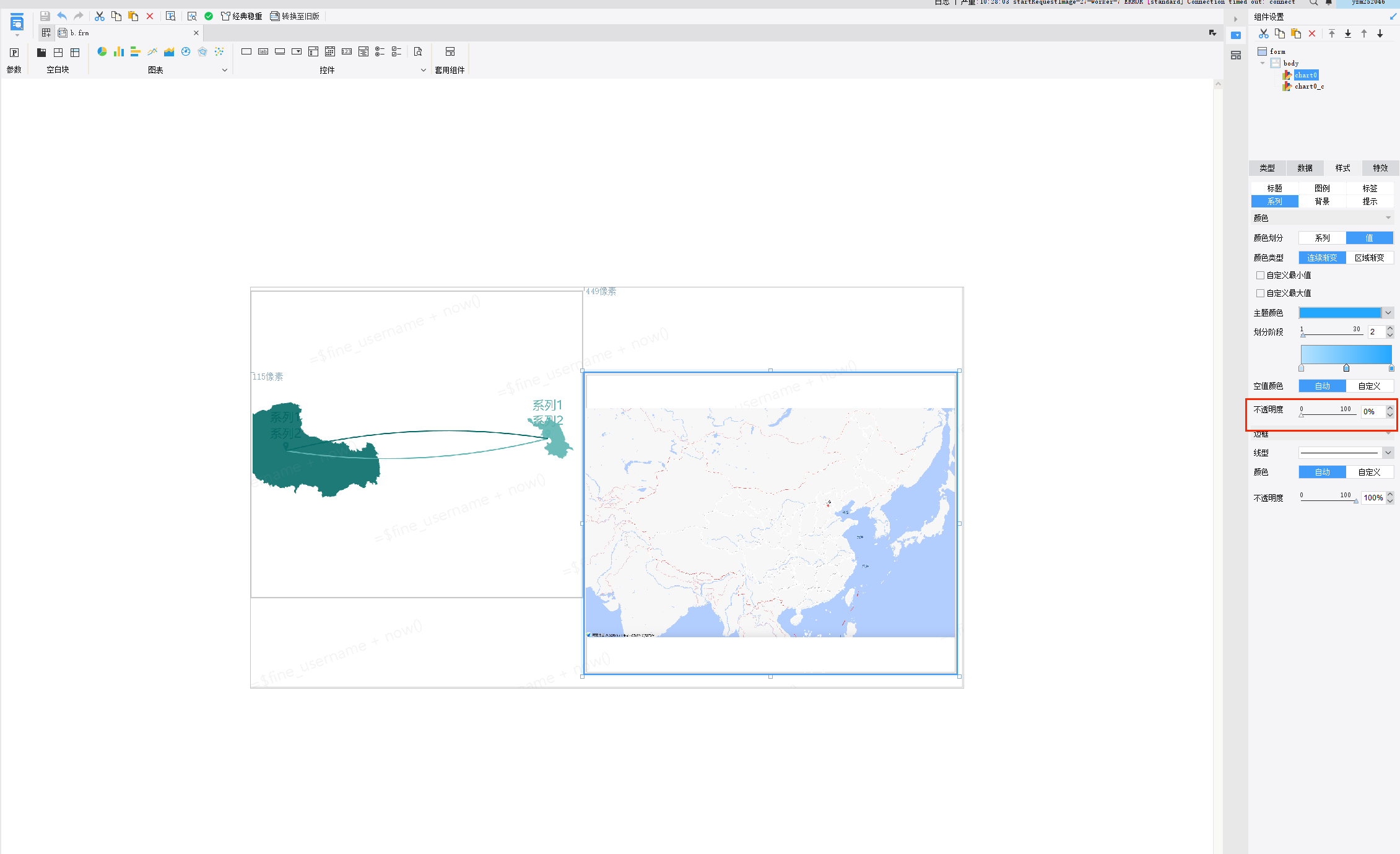Insert a bar chart component
Viewport: 1400px width, 854px height.
(x=119, y=52)
